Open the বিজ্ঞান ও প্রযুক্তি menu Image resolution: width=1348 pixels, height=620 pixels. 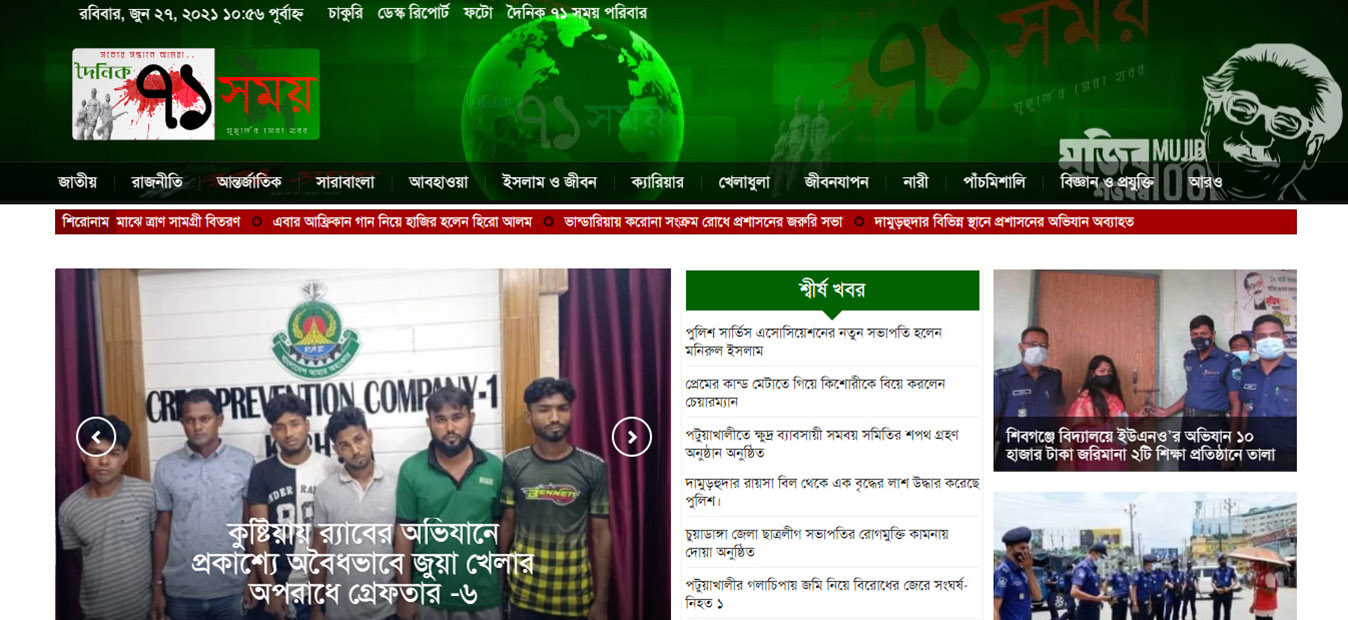[1107, 182]
